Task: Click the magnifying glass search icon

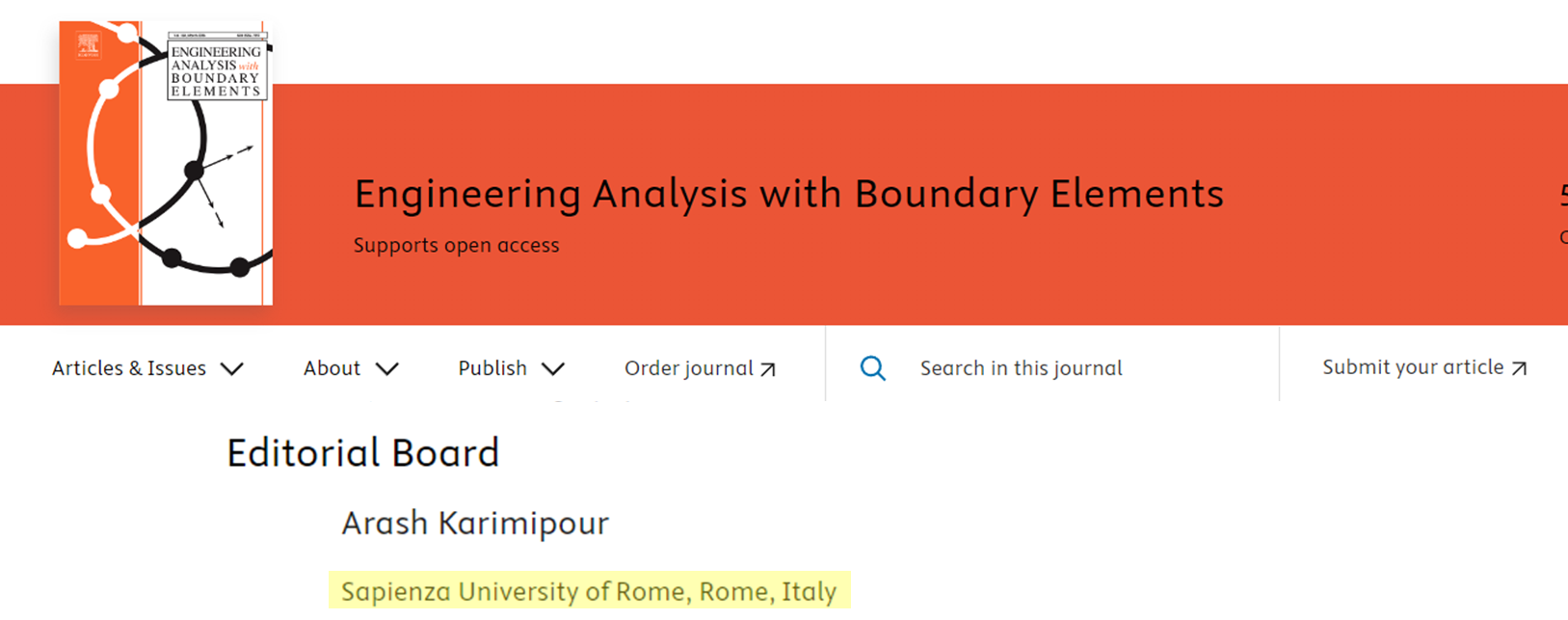Action: [872, 368]
